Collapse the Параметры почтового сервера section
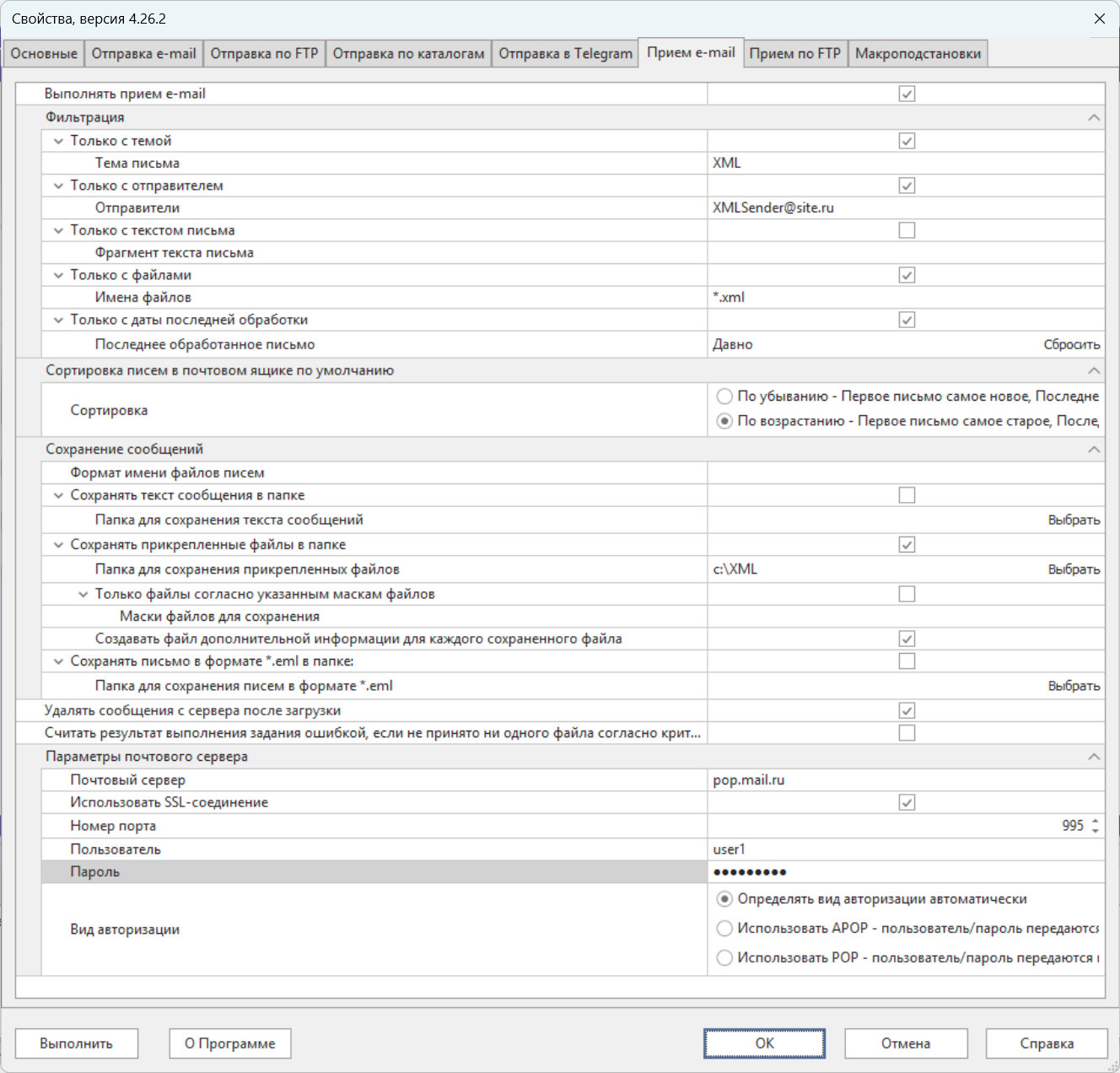Viewport: 1120px width, 1073px height. 1094,757
